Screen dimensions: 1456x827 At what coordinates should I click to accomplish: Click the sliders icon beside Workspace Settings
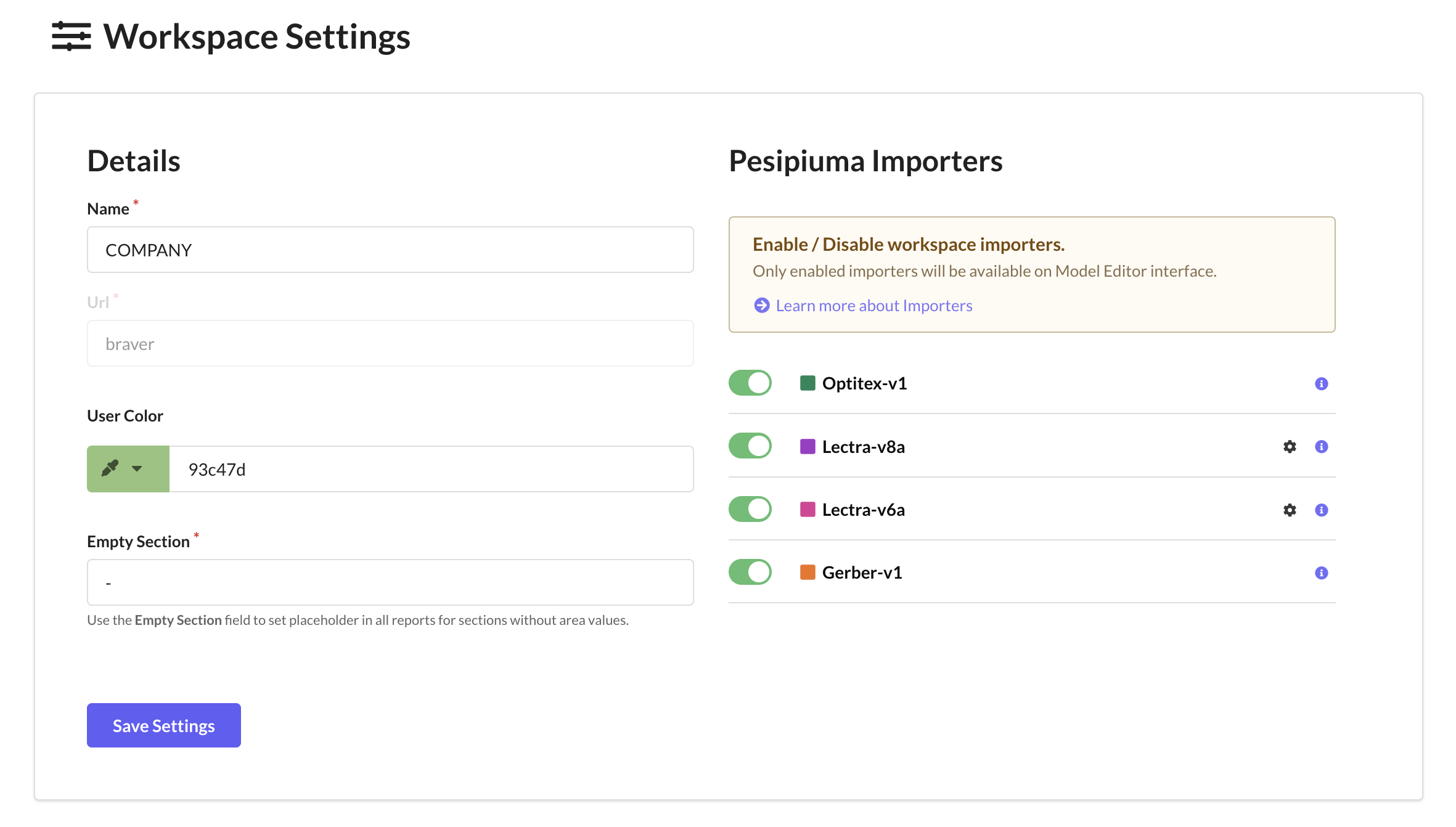[71, 36]
